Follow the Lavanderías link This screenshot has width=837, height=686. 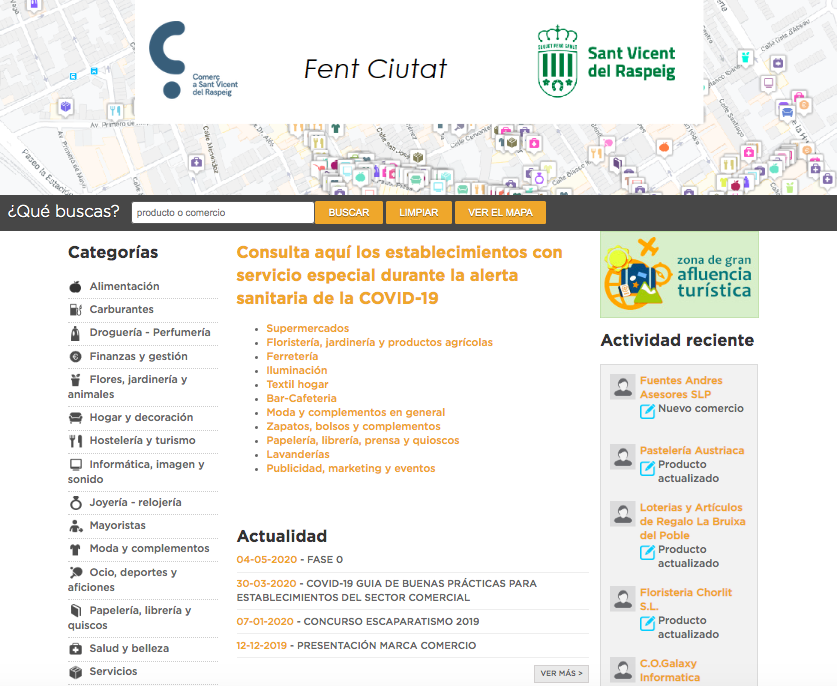click(x=298, y=454)
